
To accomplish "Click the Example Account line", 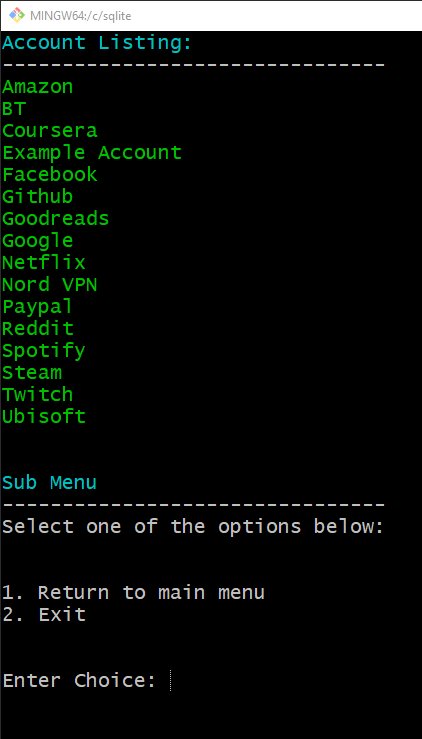I will [x=92, y=153].
